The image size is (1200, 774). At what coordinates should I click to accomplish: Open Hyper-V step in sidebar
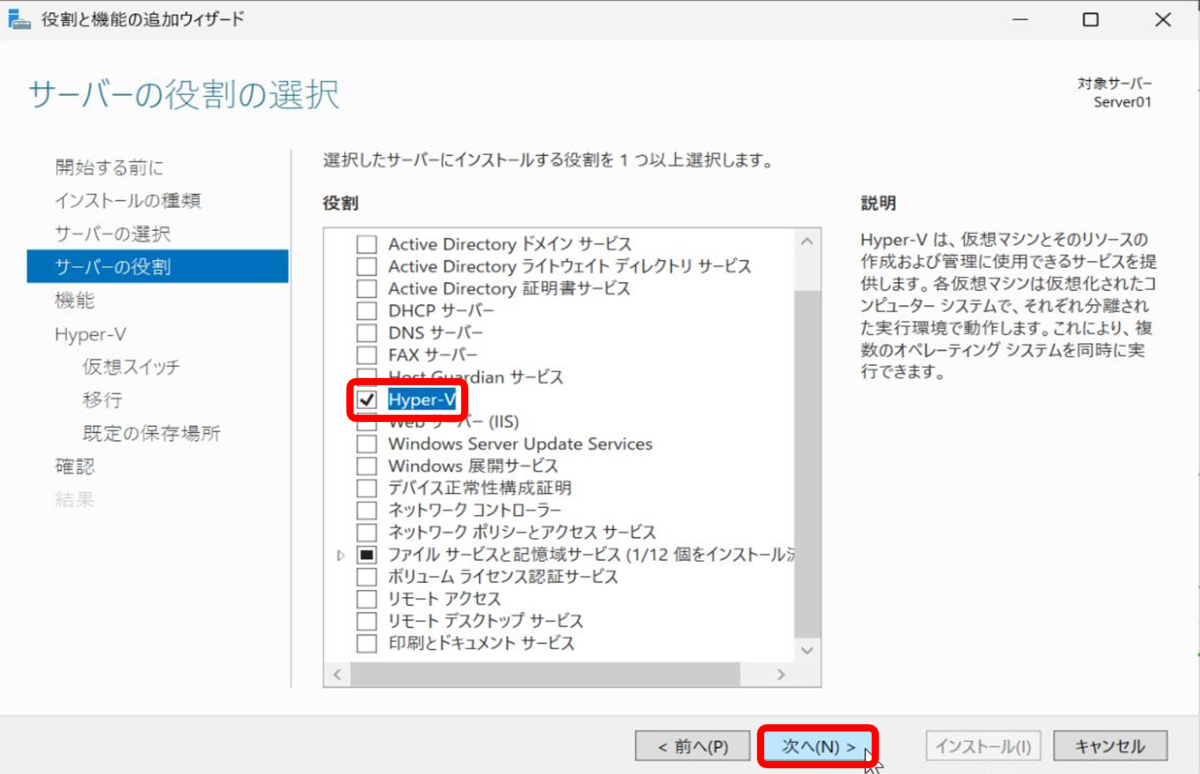90,334
